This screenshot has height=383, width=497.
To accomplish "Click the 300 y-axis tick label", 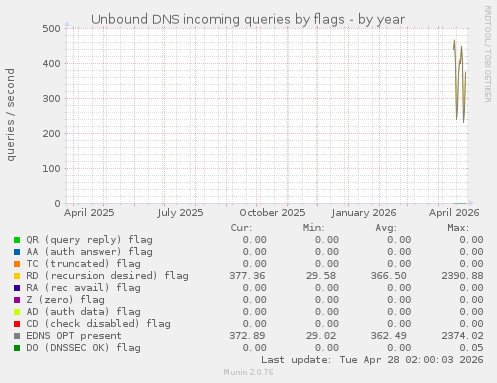I will pos(51,99).
